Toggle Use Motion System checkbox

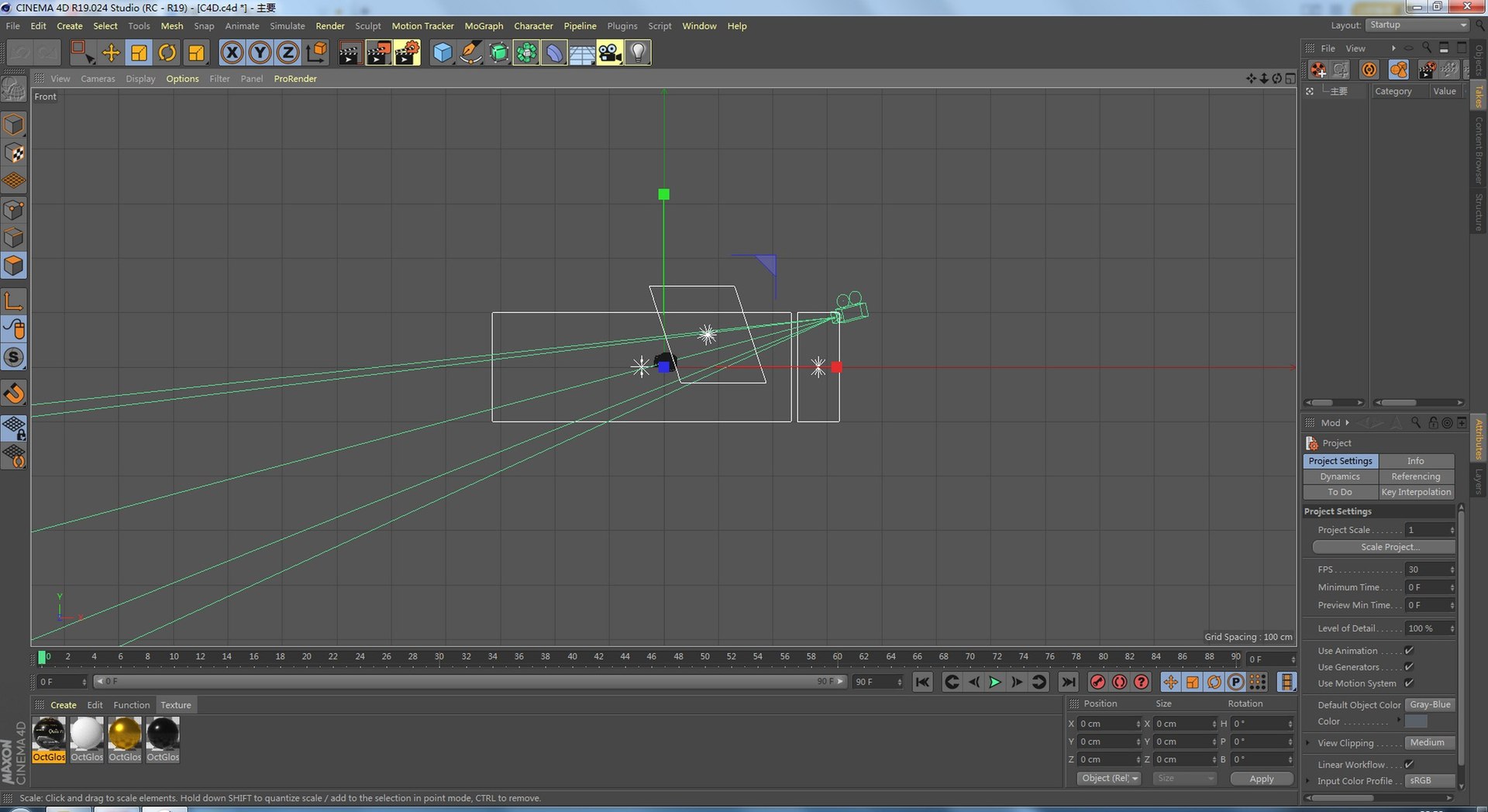(1409, 683)
